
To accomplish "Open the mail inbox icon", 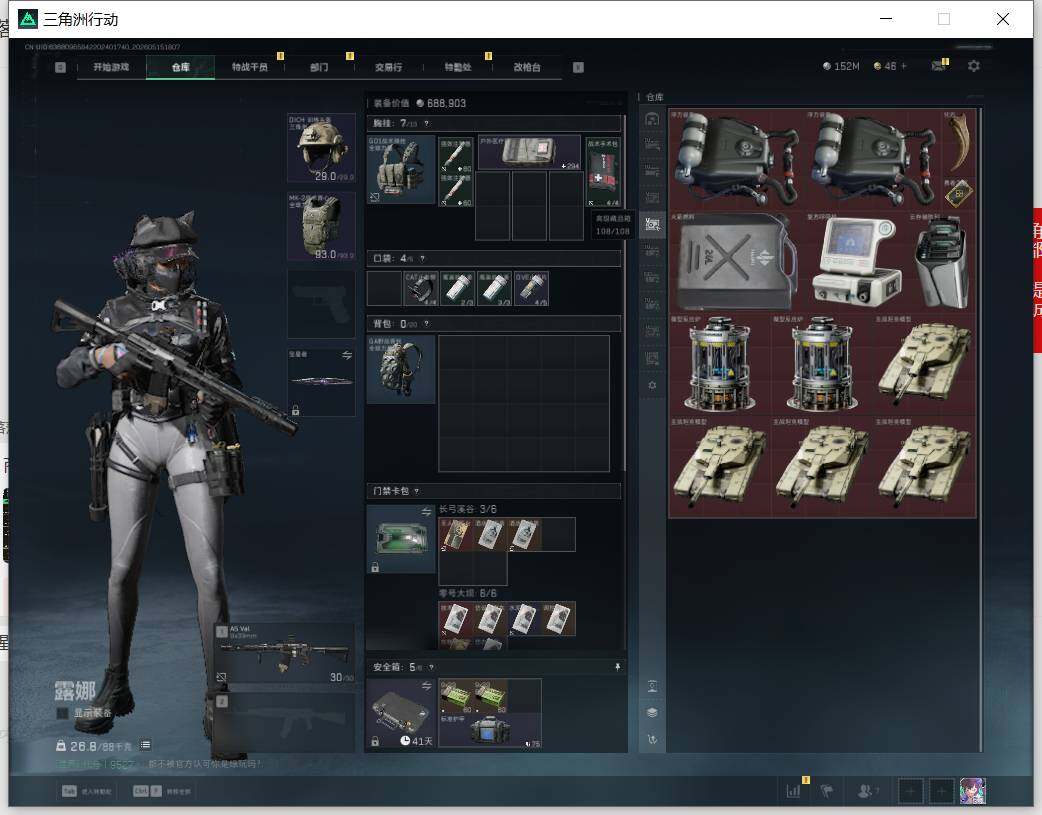I will pyautogui.click(x=938, y=66).
